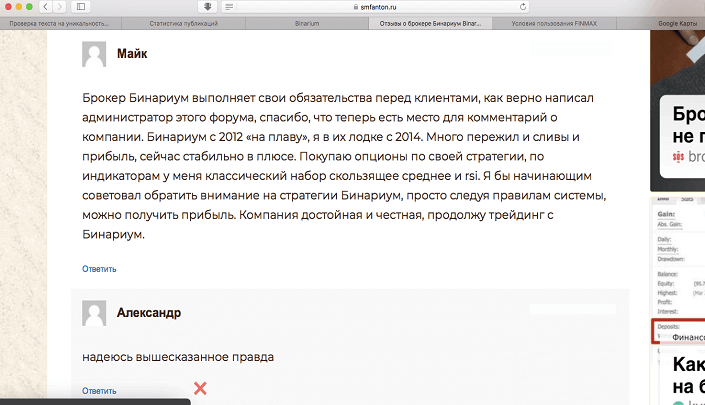The width and height of the screenshot is (705, 405).
Task: Minimize window with yellow button
Action: click(x=18, y=7)
